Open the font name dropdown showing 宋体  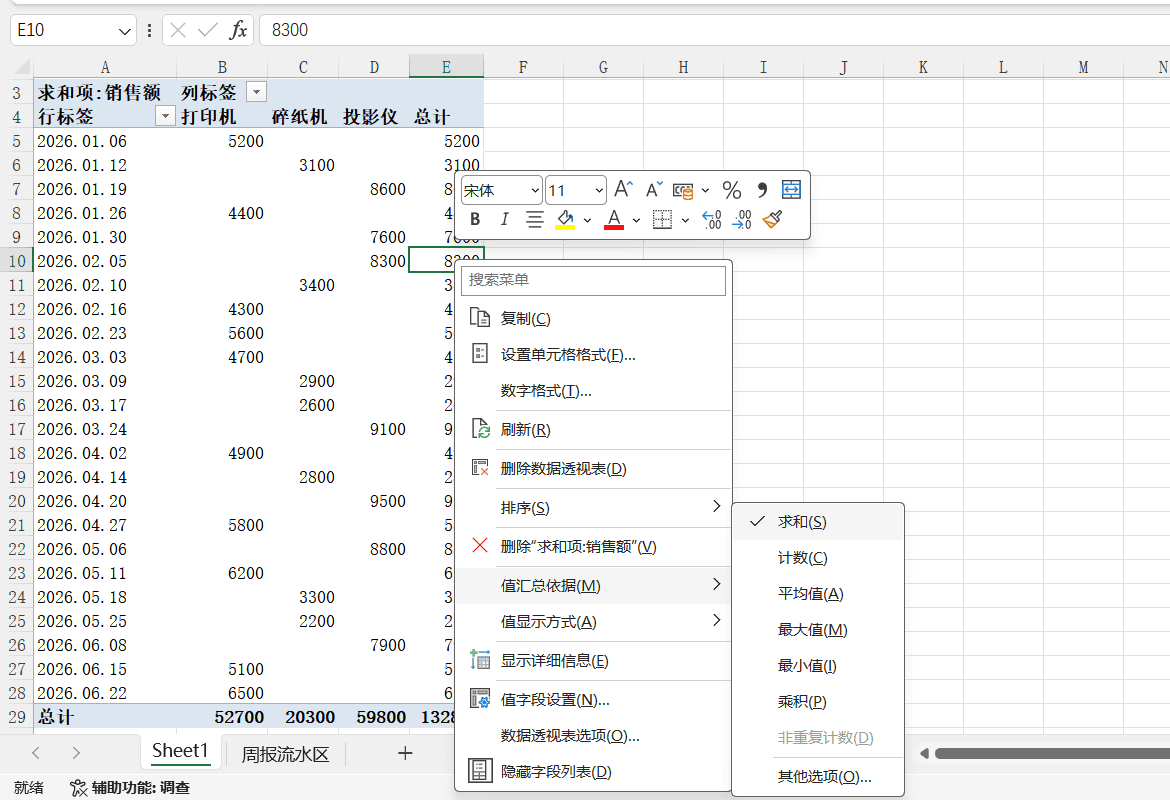[501, 190]
